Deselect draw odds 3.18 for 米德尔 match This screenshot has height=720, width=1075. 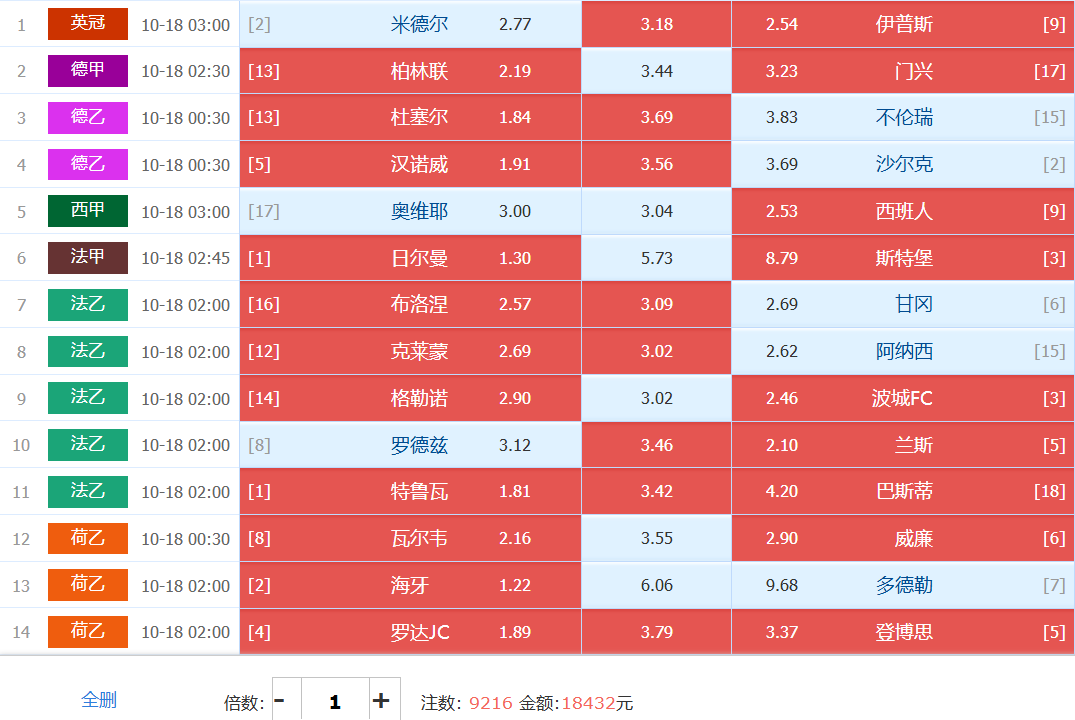coord(656,24)
